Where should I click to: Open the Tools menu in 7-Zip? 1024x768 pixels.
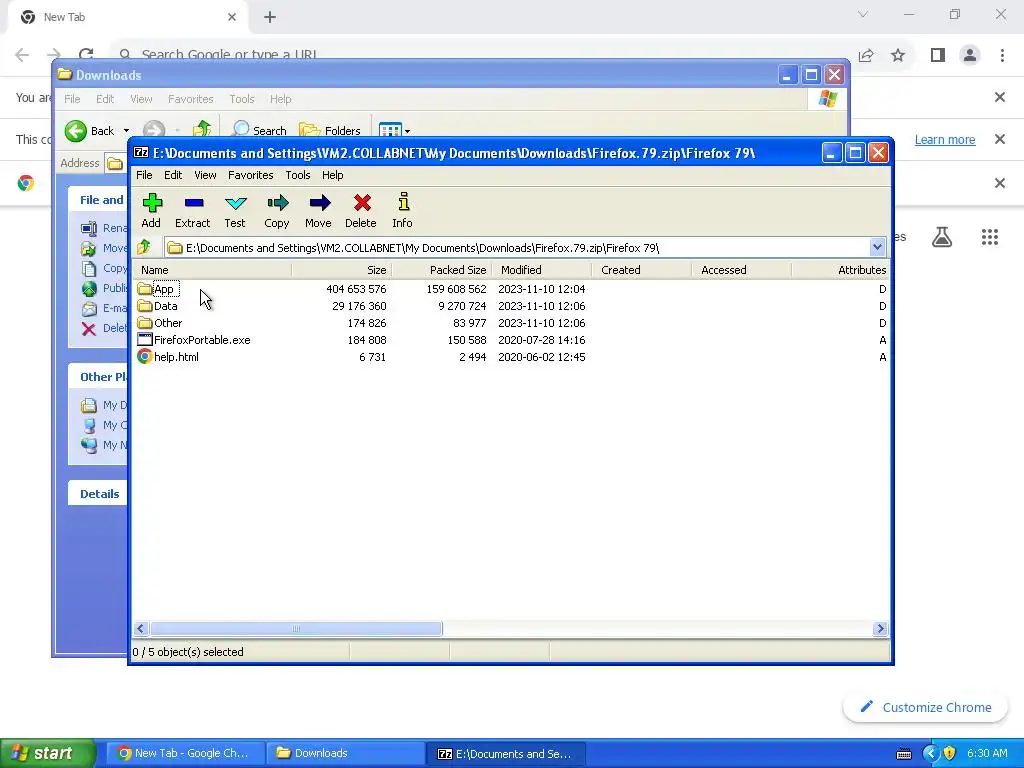point(298,175)
